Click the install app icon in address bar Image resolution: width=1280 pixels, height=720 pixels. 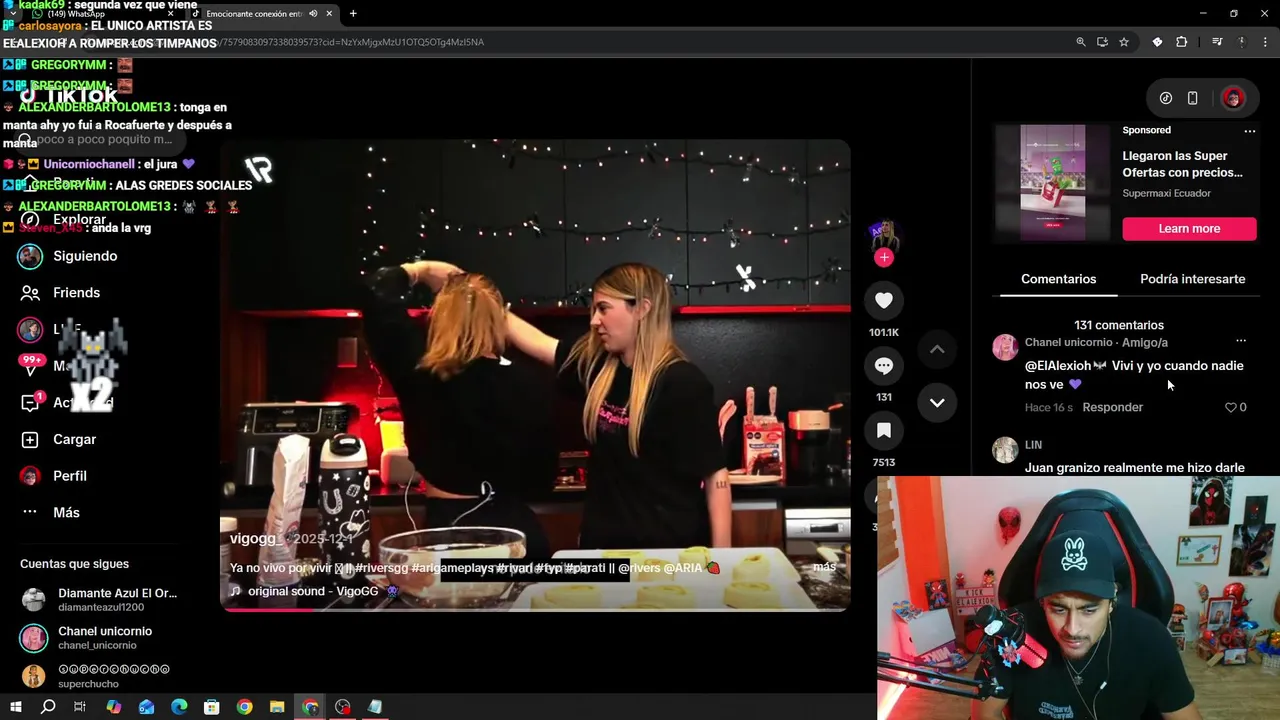[1102, 42]
